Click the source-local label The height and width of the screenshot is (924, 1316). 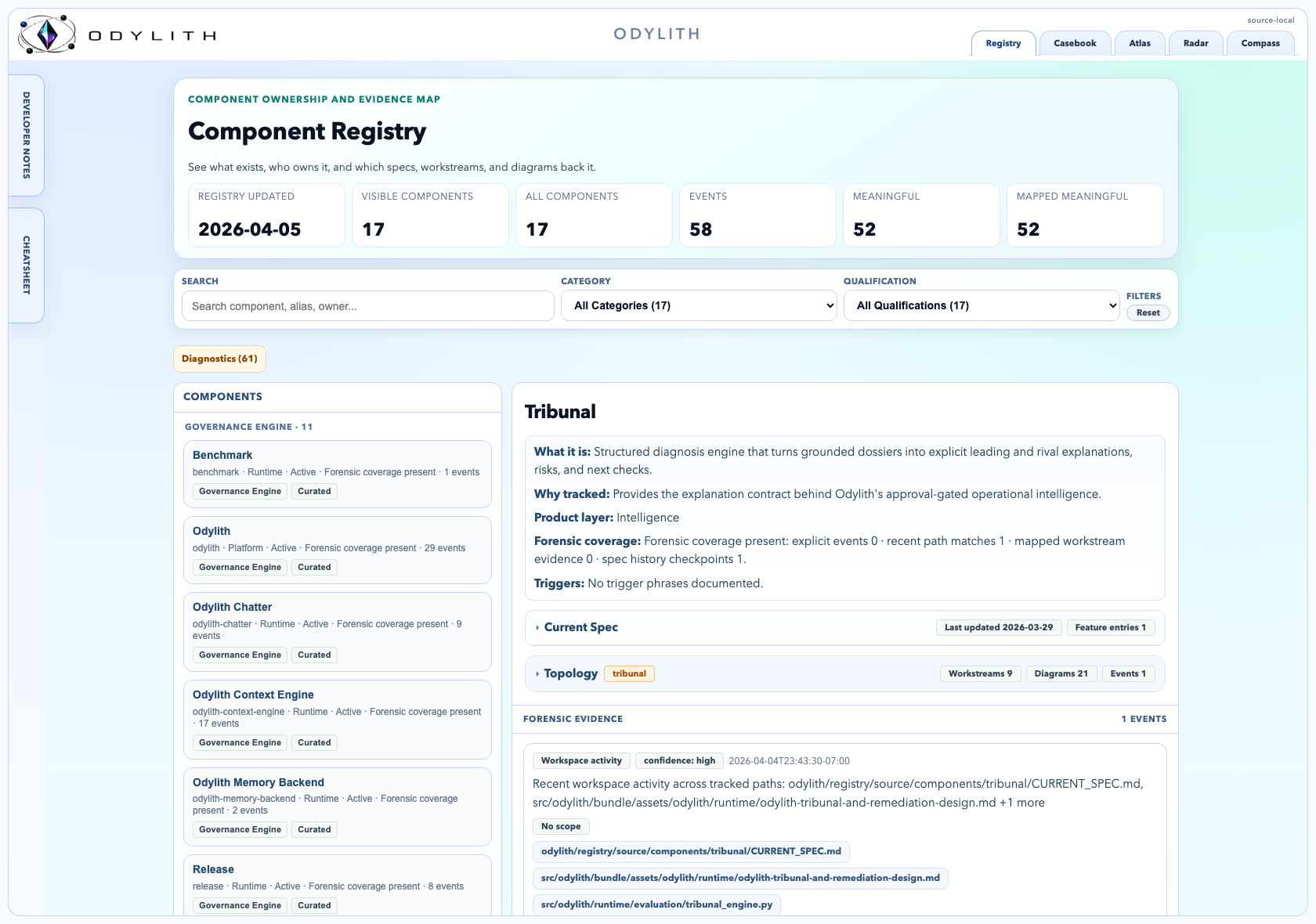[1271, 20]
